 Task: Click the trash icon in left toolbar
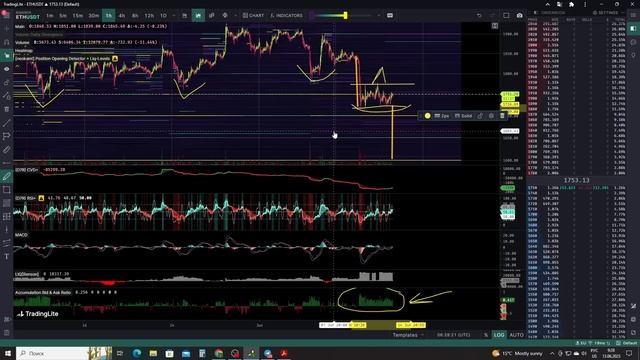(x=7, y=109)
